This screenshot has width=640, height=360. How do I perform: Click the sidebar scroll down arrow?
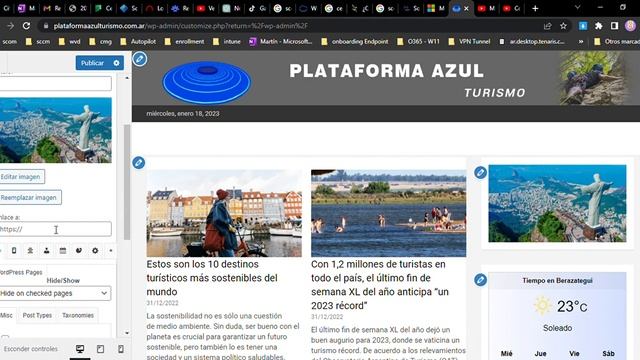[x=127, y=333]
